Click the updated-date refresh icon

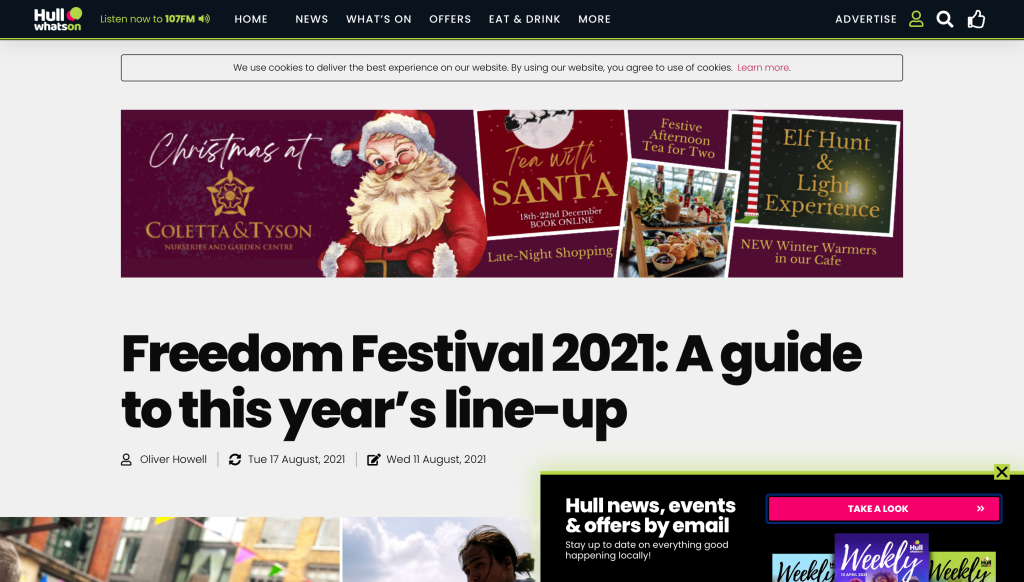pos(235,460)
